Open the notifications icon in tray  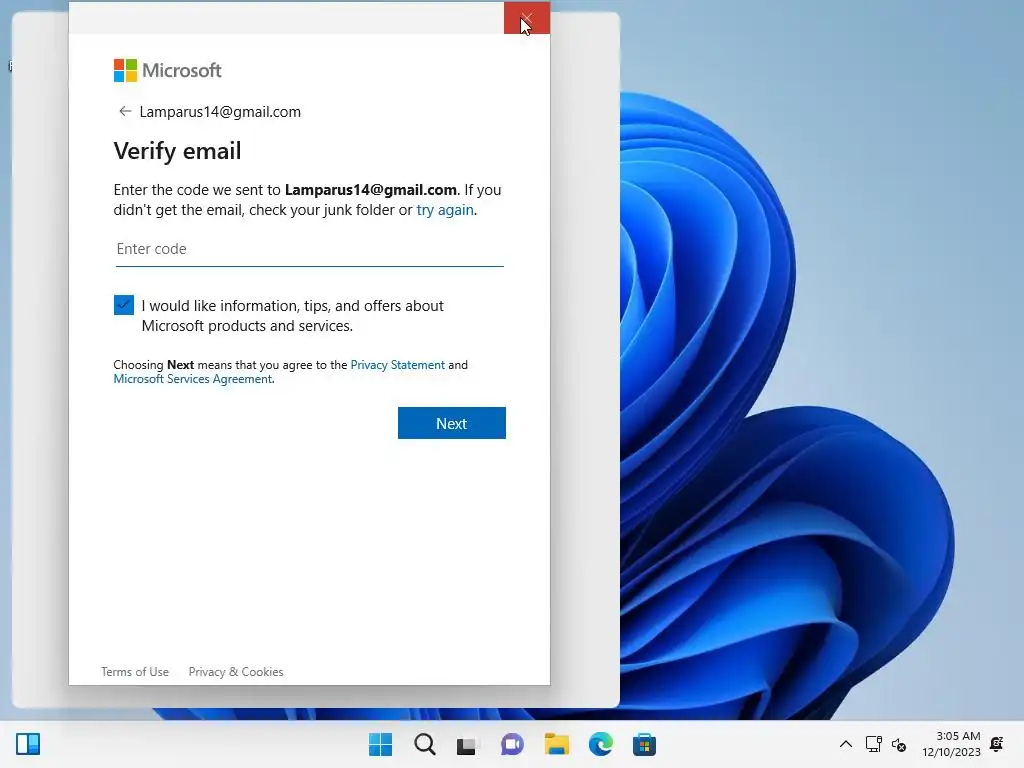[x=997, y=744]
